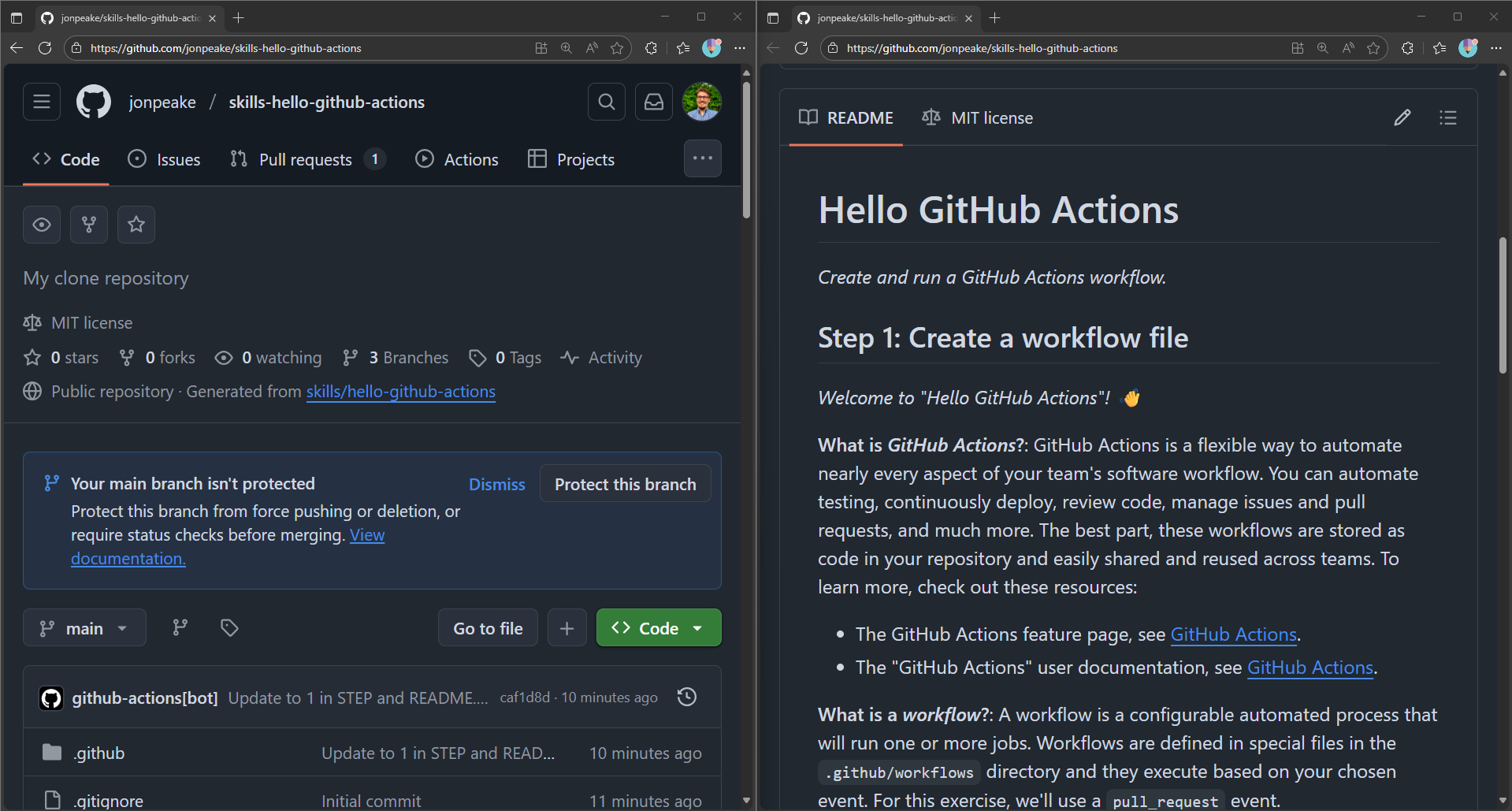Add page to favorites in left browser
The width and height of the screenshot is (1512, 811).
pos(617,48)
